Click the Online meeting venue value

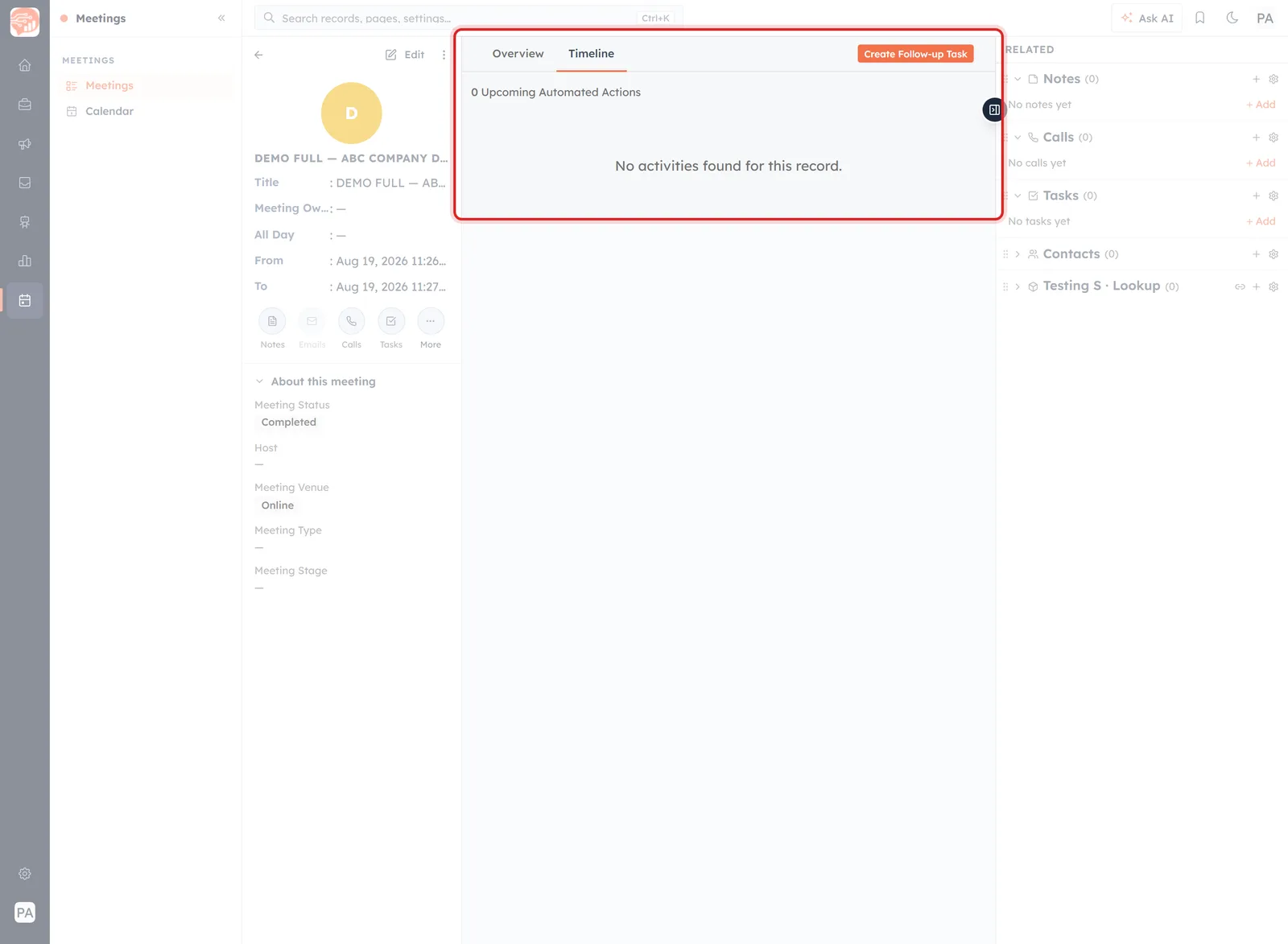click(x=278, y=505)
